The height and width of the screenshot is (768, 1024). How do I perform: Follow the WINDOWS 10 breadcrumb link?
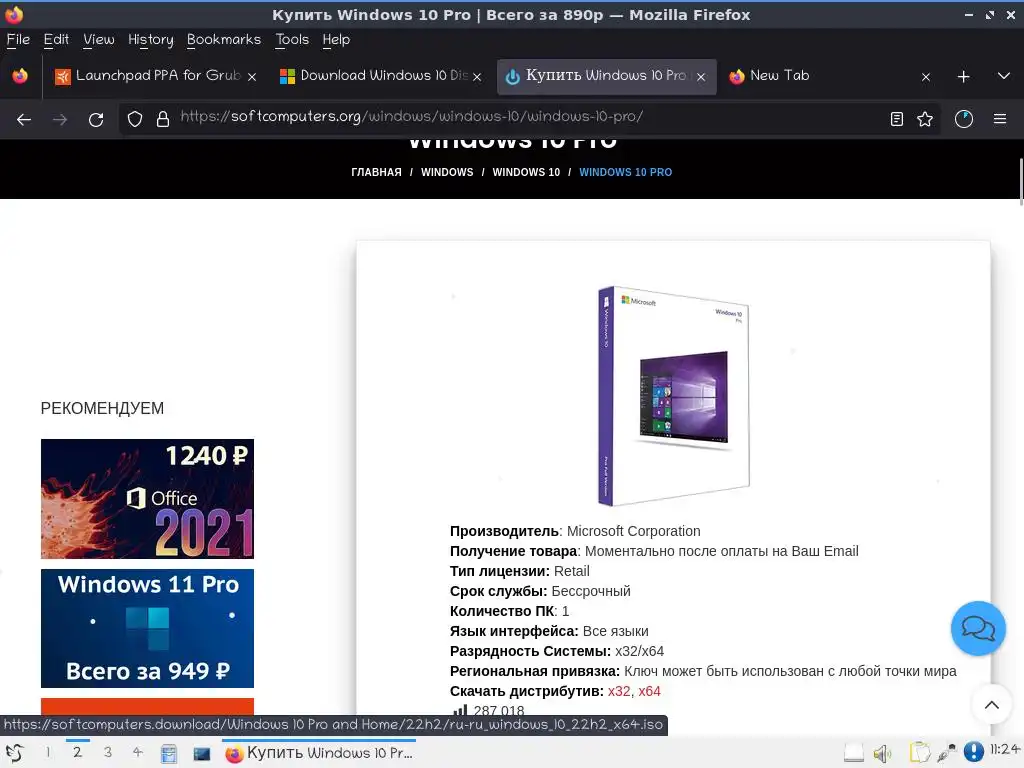pyautogui.click(x=526, y=172)
